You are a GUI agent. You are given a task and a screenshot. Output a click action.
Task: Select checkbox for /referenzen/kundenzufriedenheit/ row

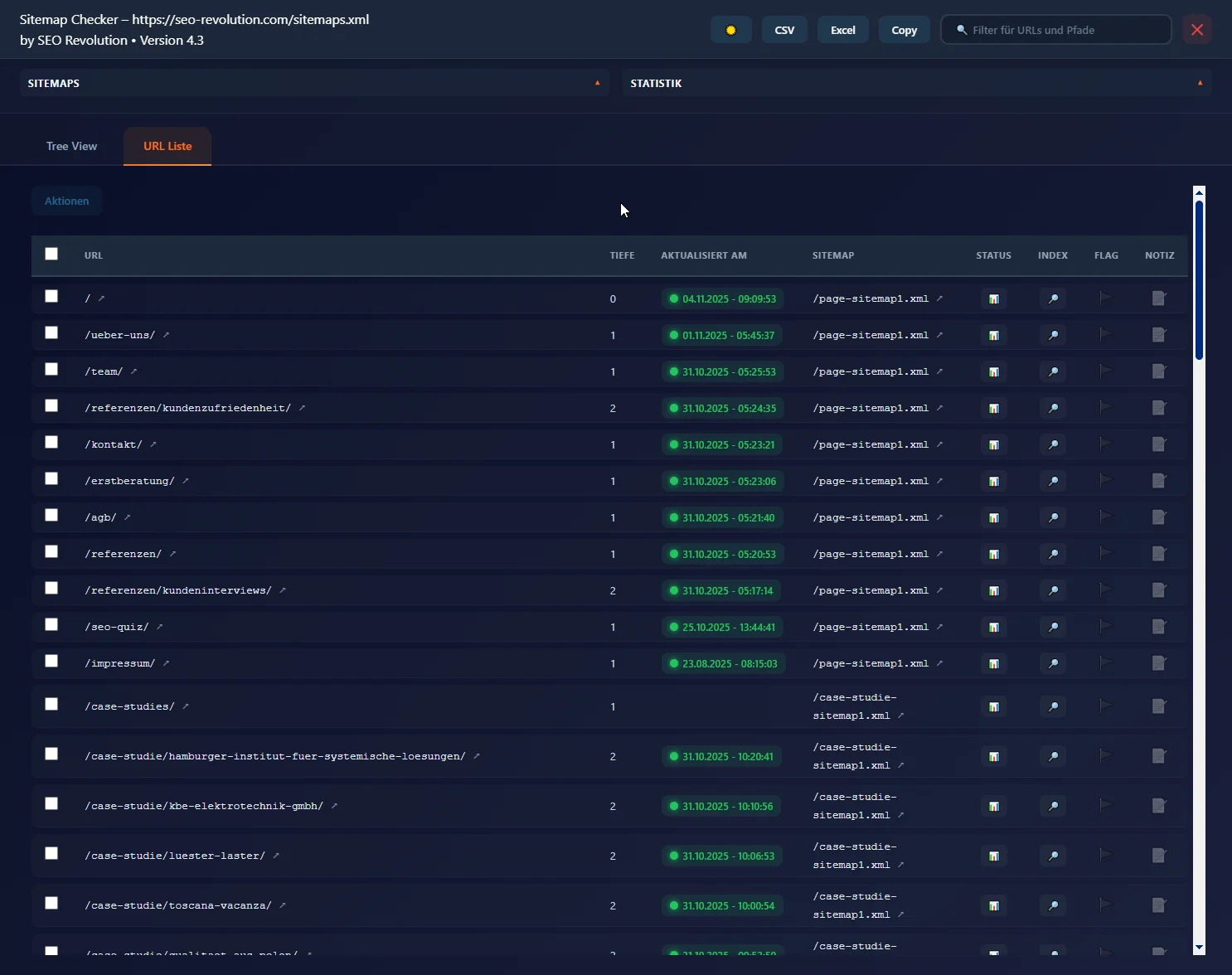[51, 406]
